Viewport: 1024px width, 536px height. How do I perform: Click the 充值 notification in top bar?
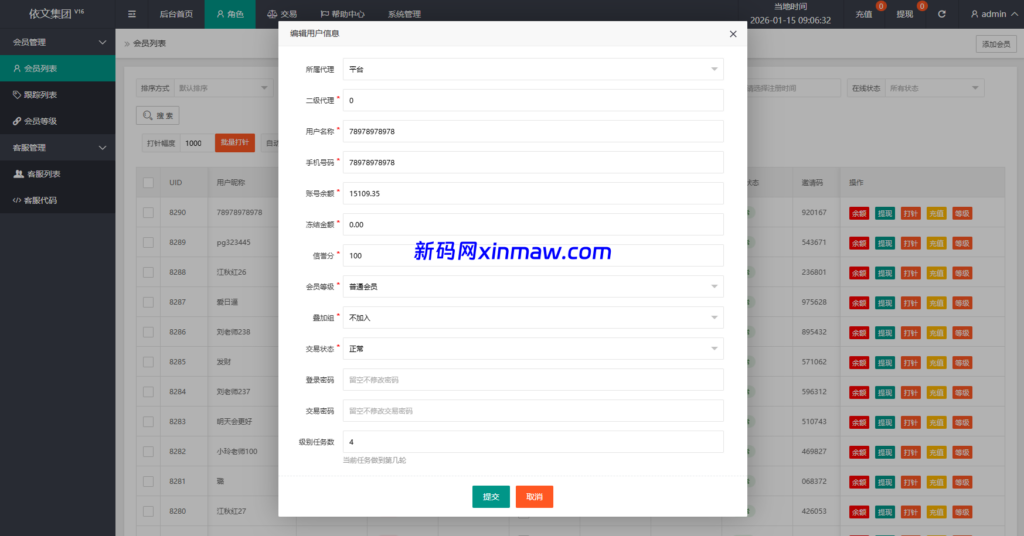click(x=864, y=14)
